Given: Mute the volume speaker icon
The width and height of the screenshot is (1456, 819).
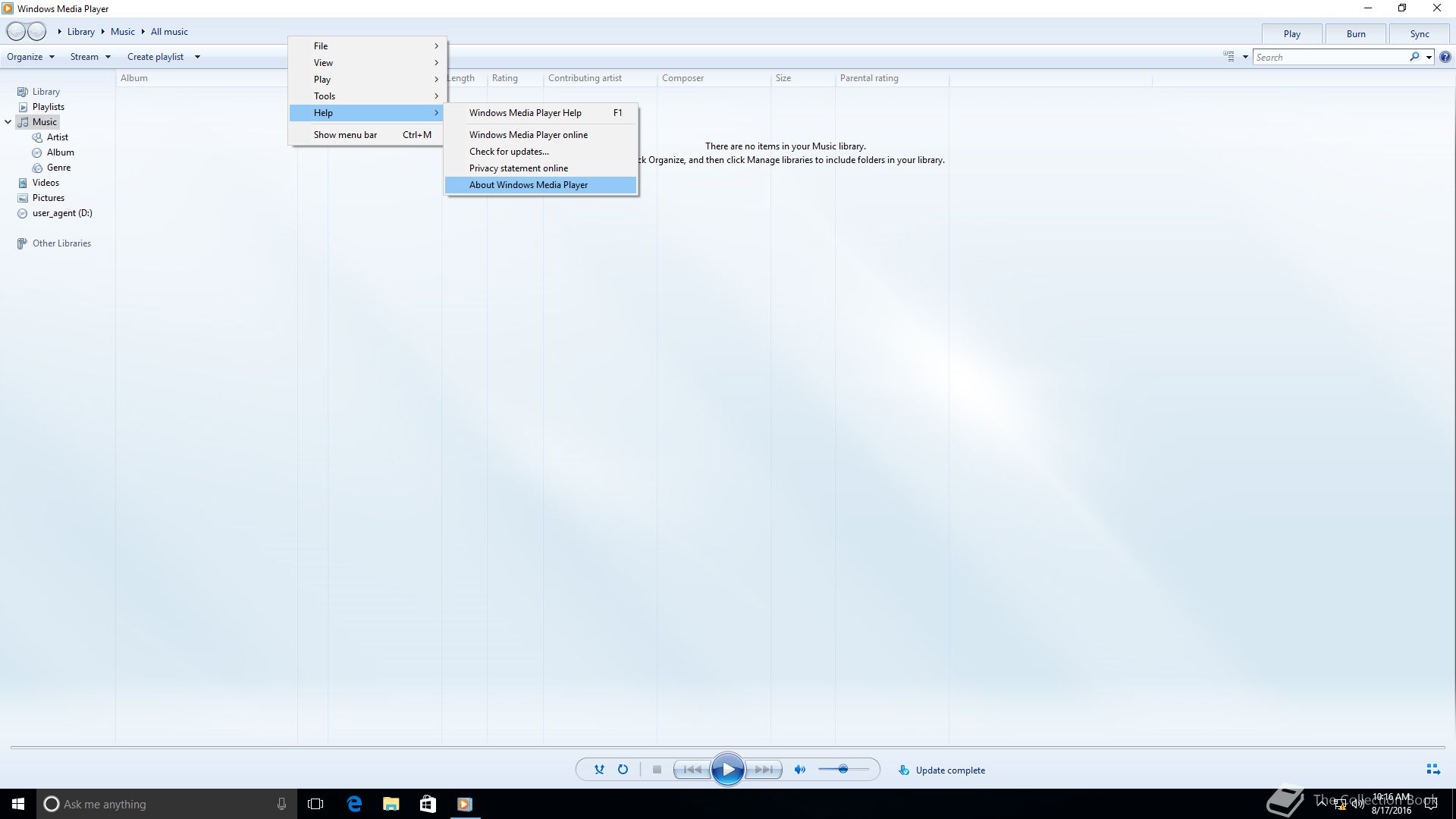Looking at the screenshot, I should (x=799, y=770).
